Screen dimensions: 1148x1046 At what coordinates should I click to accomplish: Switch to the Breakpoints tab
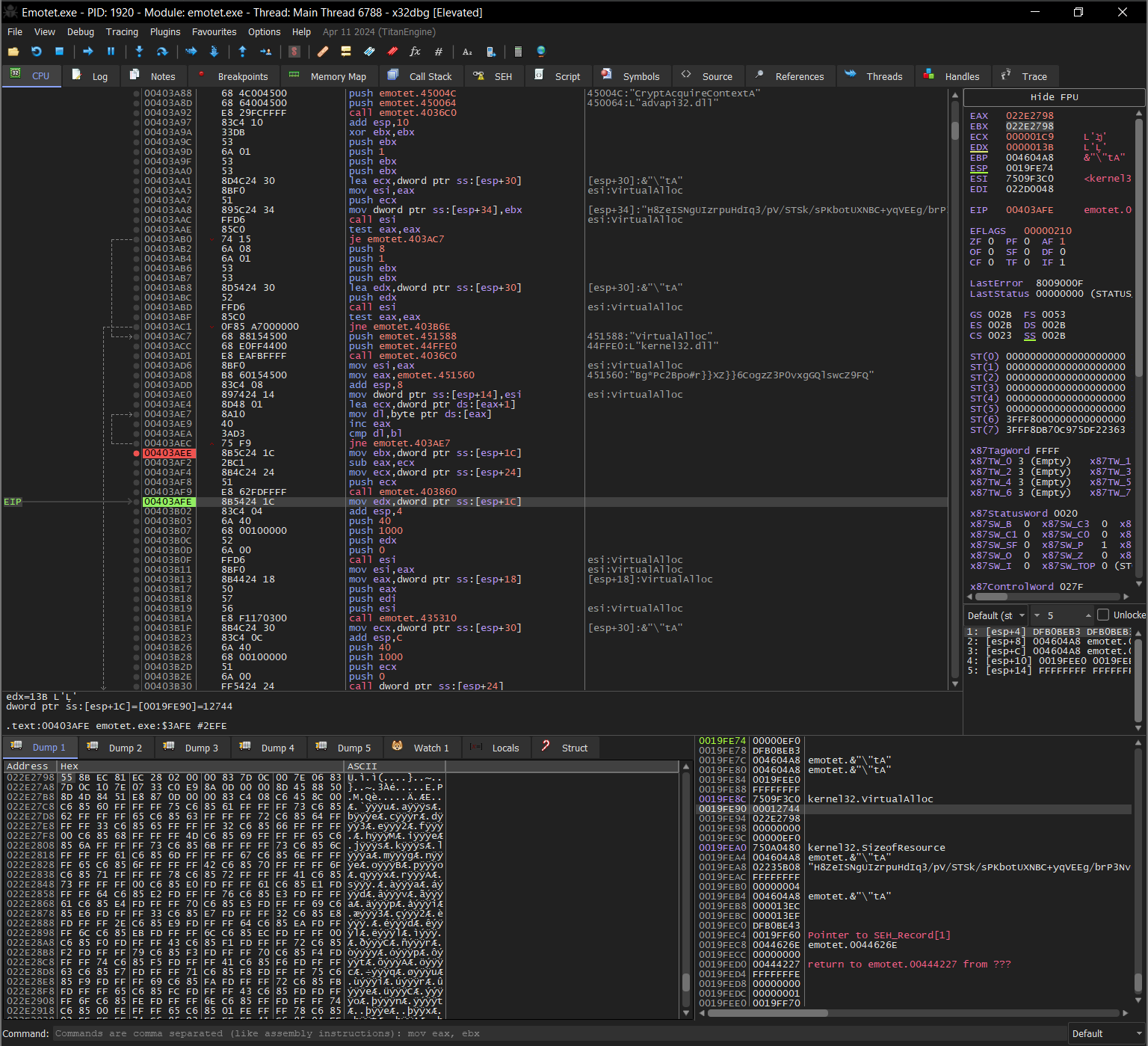233,76
